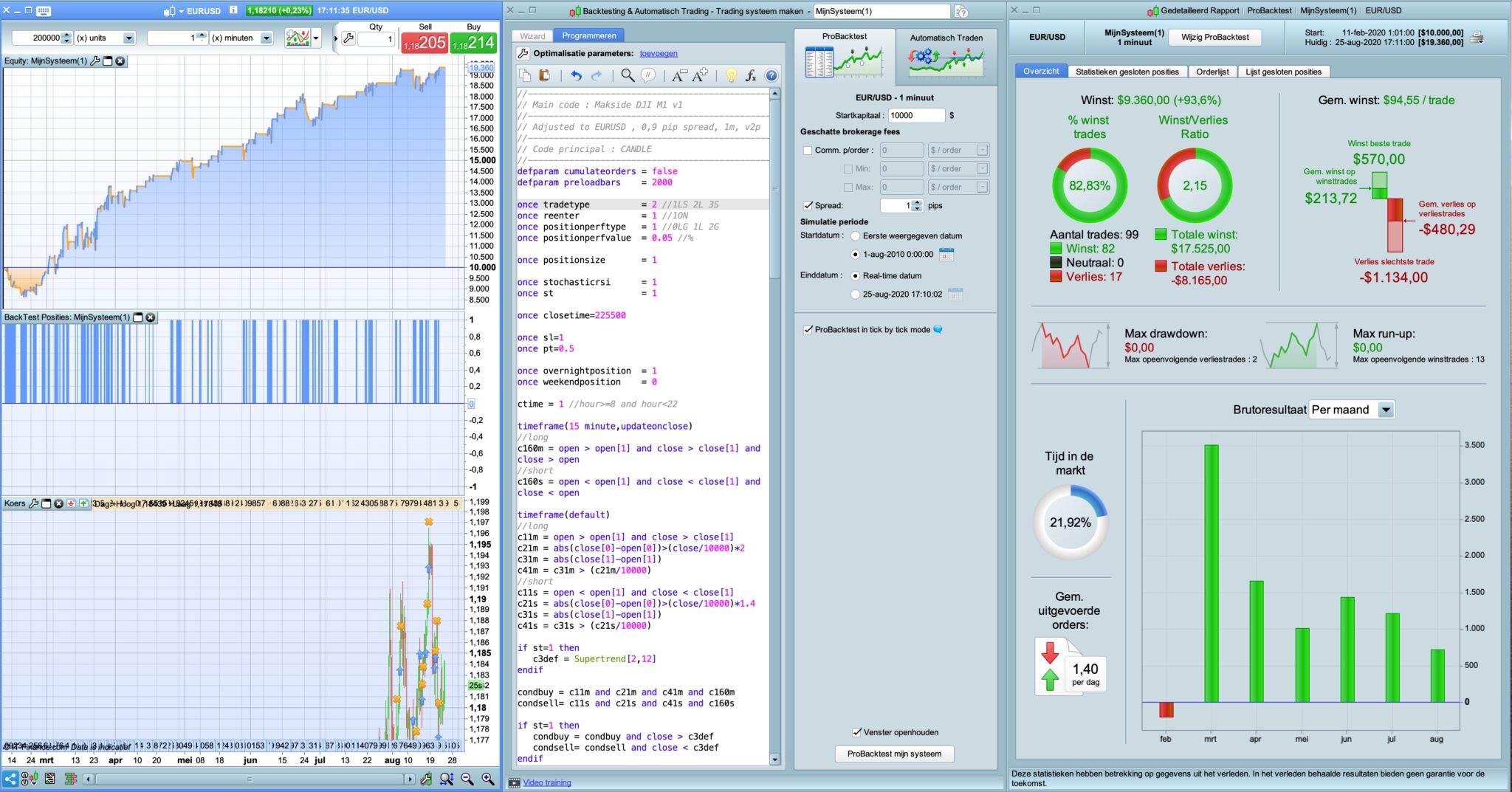Click ProBacktest mijn systeem button
Screen dimensions: 1512x792
click(894, 754)
